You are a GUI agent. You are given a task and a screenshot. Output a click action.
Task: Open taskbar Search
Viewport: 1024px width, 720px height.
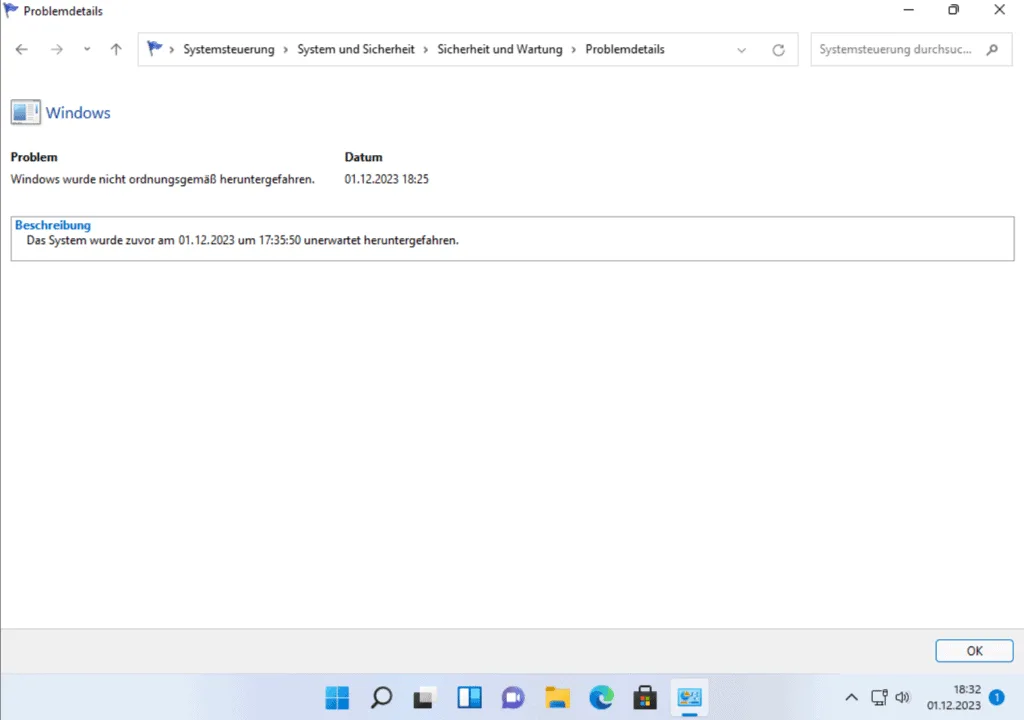point(381,697)
